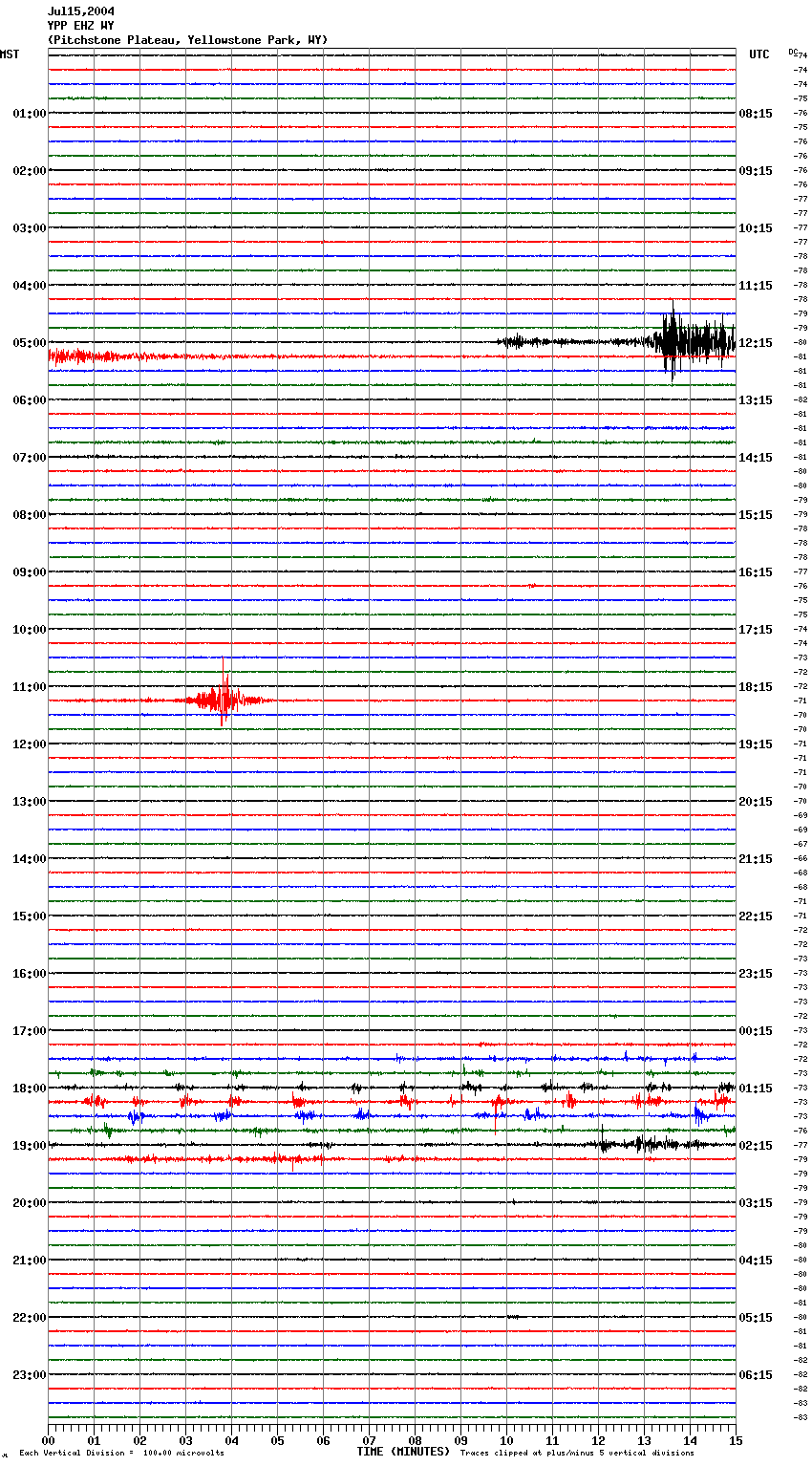Select the 15:00 MST time label

pyautogui.click(x=29, y=916)
